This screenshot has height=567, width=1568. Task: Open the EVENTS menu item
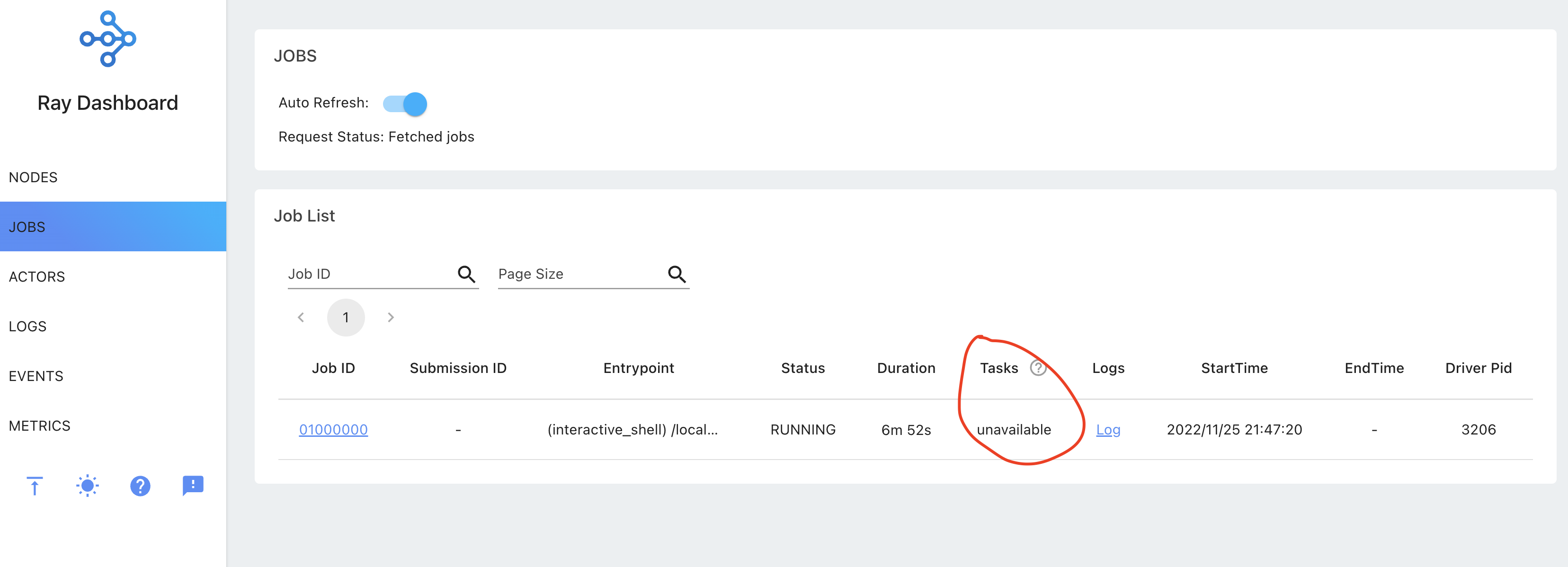[x=113, y=376]
